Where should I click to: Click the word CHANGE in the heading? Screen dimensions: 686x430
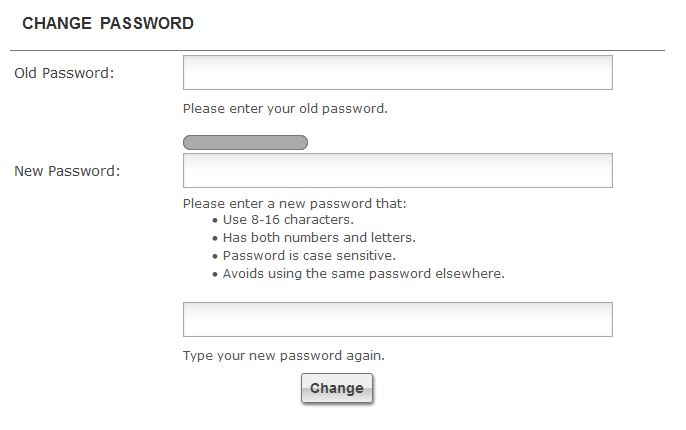(55, 23)
